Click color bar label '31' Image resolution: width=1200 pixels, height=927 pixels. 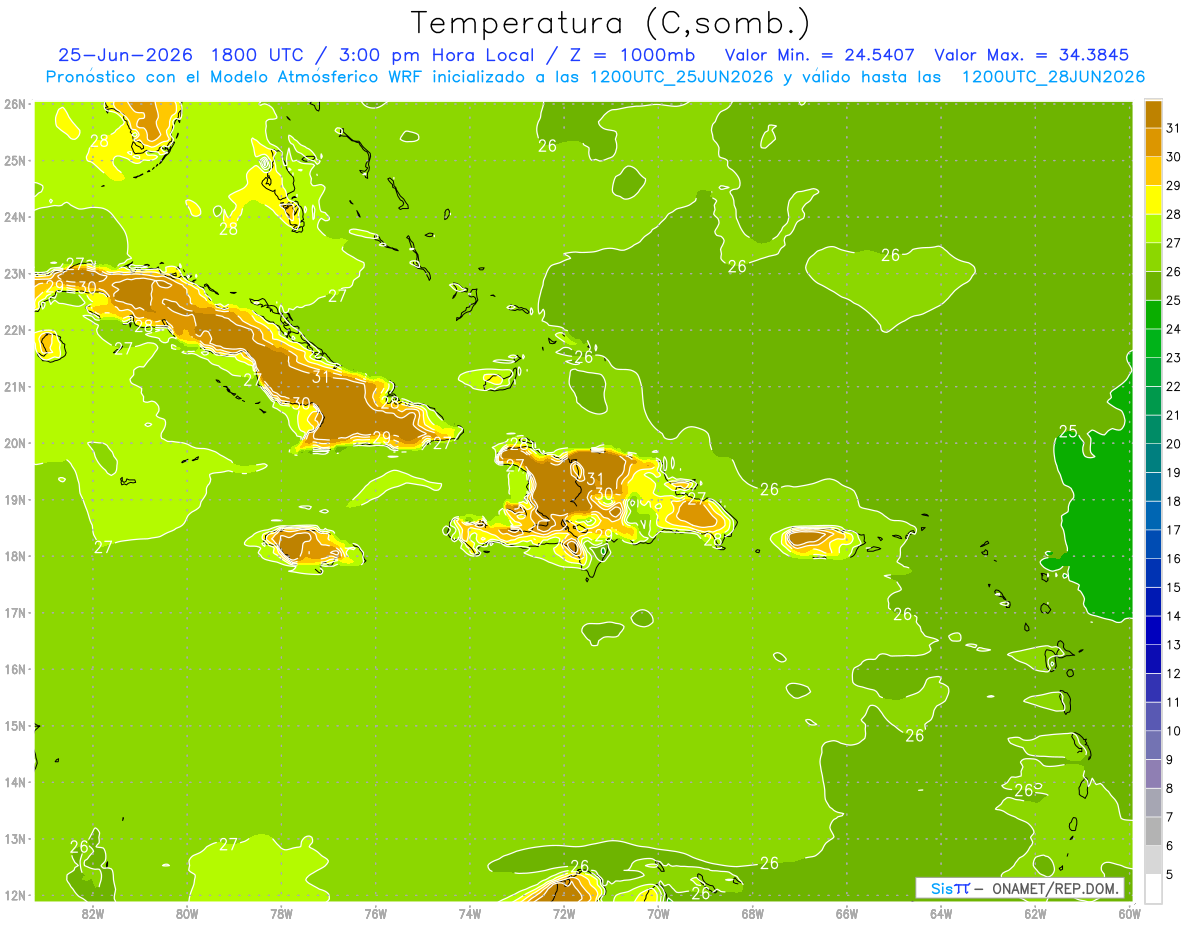[1174, 128]
